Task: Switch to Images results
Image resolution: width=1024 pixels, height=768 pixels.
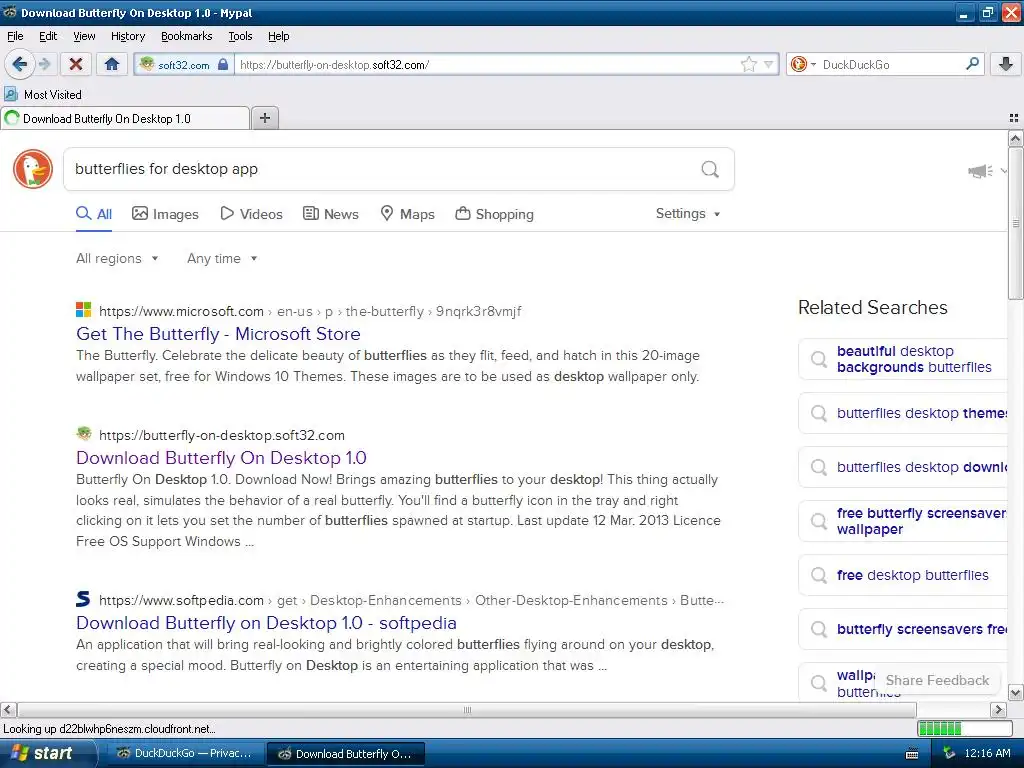Action: coord(165,214)
